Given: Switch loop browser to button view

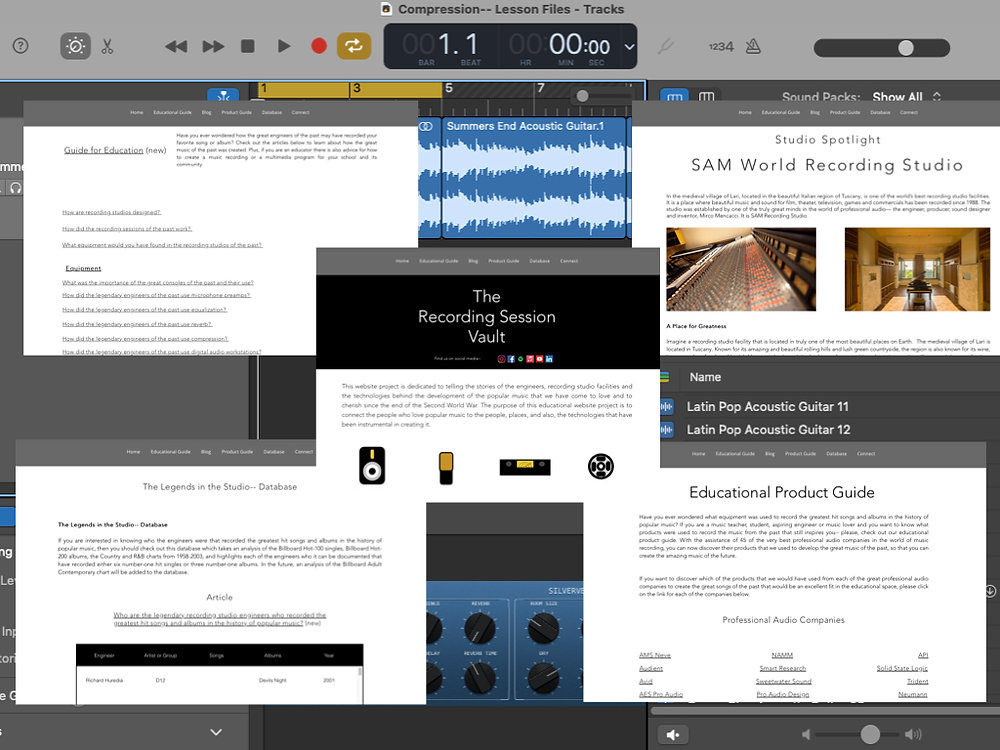Looking at the screenshot, I should pyautogui.click(x=676, y=96).
